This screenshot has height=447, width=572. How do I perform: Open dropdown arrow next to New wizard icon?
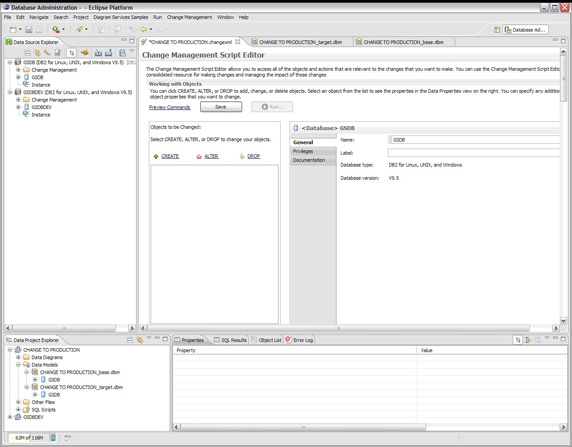[x=20, y=30]
